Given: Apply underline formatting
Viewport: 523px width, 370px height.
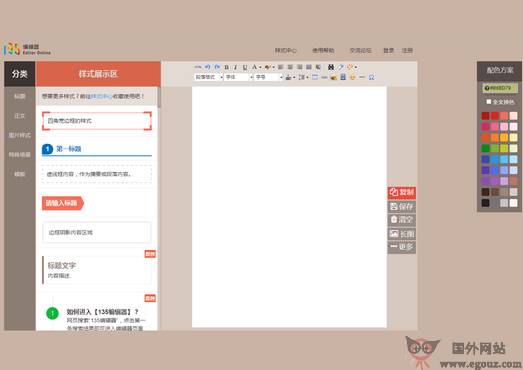Looking at the screenshot, I should point(245,67).
